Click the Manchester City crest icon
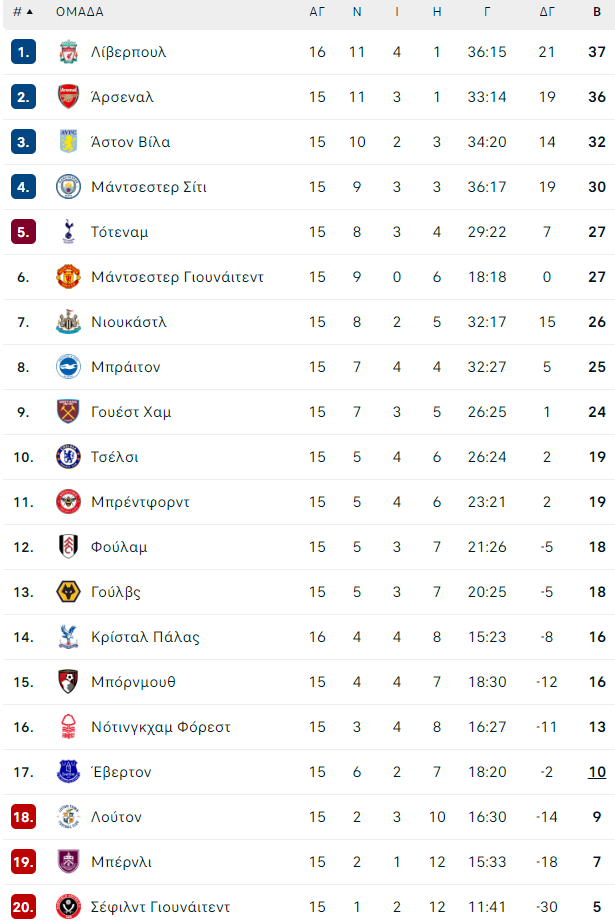Screen dimensions: 615x920 tap(68, 187)
